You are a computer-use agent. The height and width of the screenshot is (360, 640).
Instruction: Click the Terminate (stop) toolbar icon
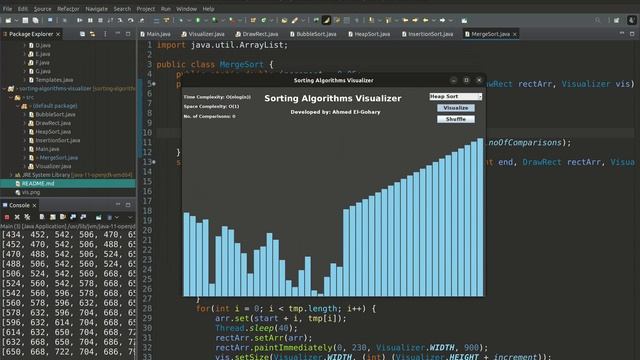[x=100, y=20]
